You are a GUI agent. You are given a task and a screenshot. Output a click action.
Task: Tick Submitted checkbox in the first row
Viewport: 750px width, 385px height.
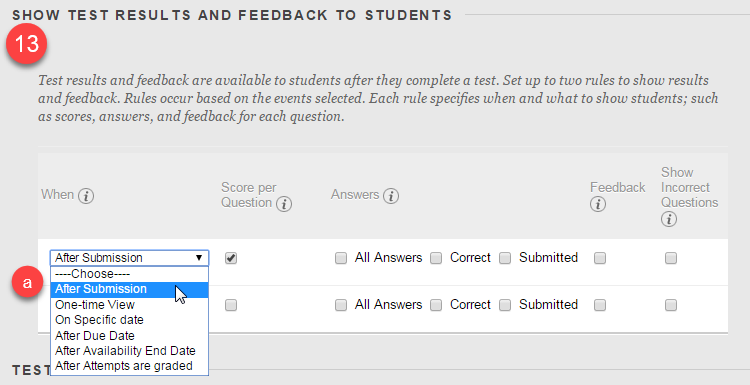[505, 258]
